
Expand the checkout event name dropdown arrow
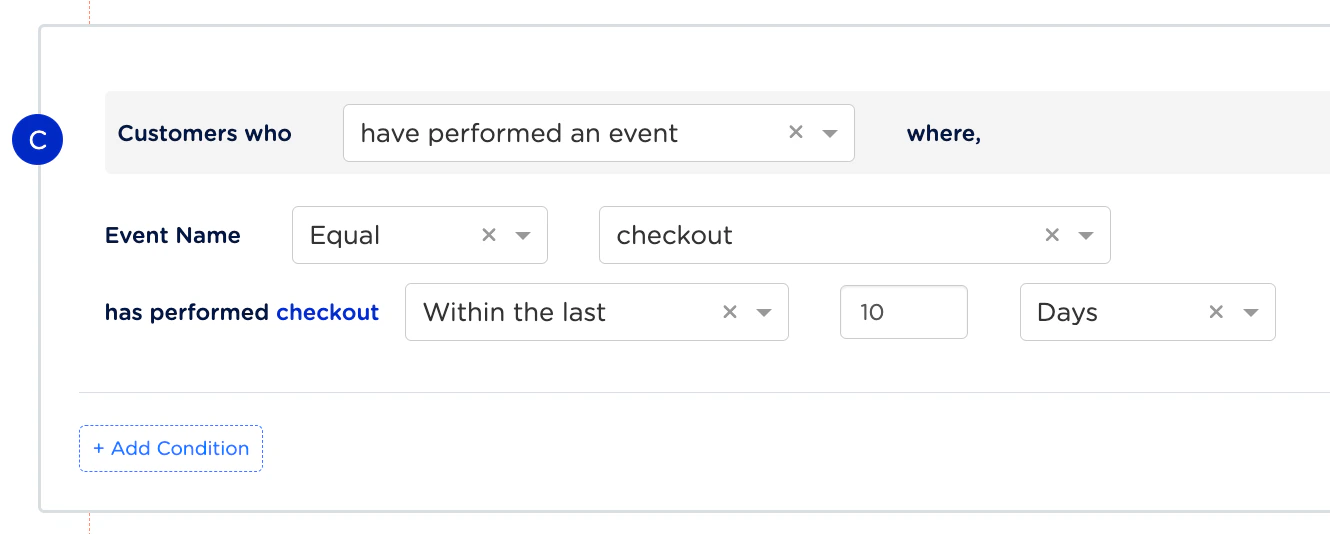click(x=1085, y=236)
